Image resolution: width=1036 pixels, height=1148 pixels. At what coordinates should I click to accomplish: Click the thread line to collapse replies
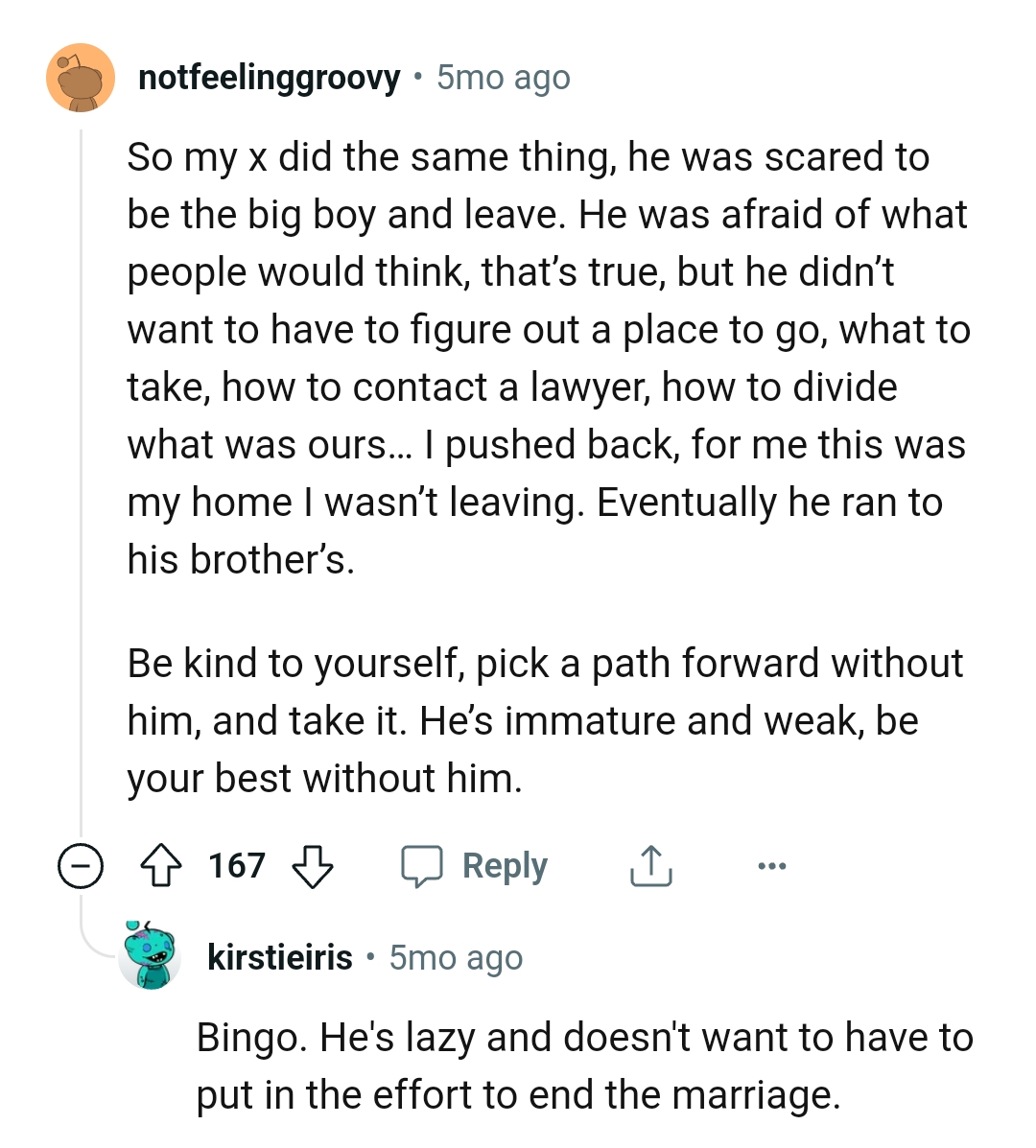click(81, 480)
